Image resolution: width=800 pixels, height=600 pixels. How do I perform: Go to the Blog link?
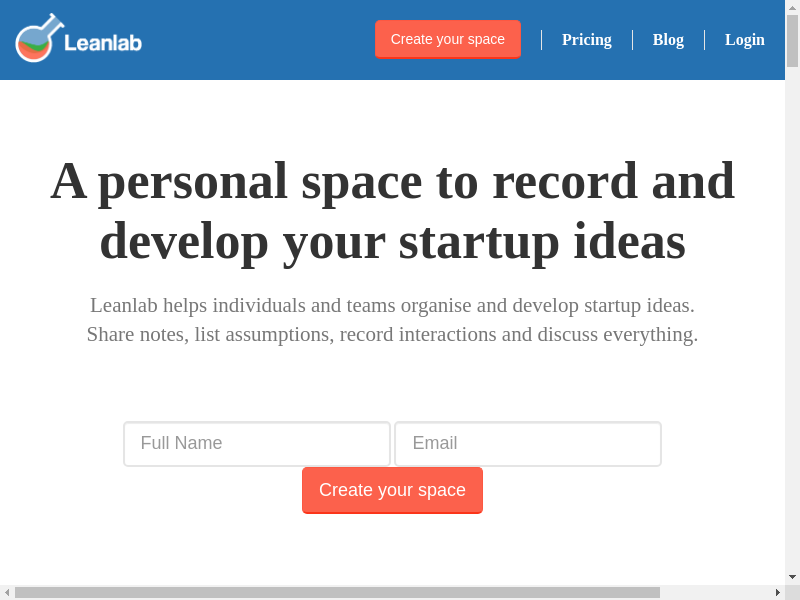(x=668, y=40)
